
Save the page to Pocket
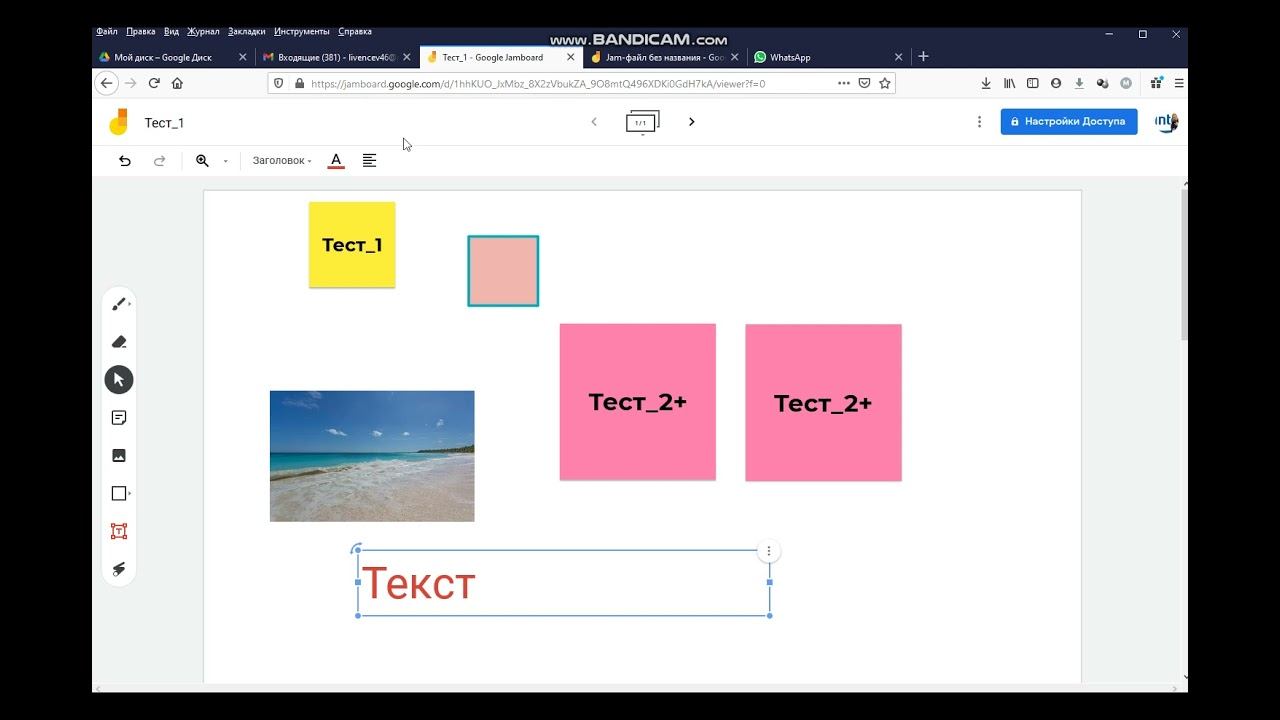864,84
